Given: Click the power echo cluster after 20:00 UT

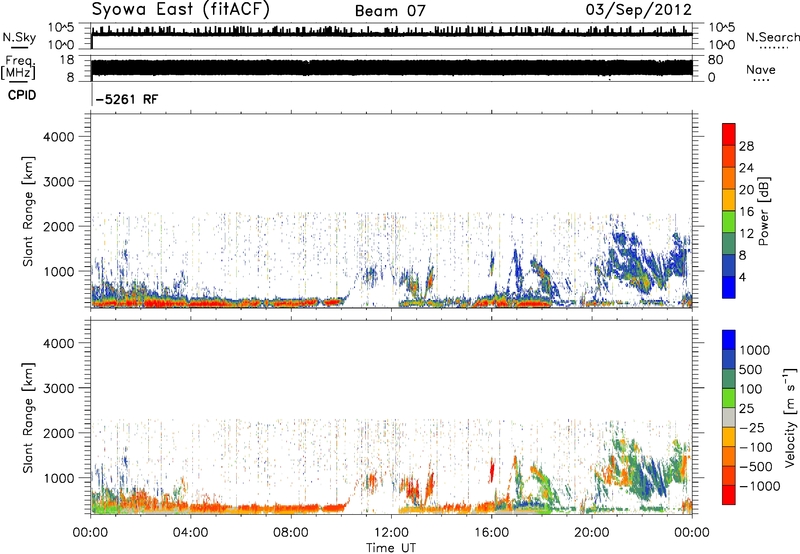Looking at the screenshot, I should 640,260.
